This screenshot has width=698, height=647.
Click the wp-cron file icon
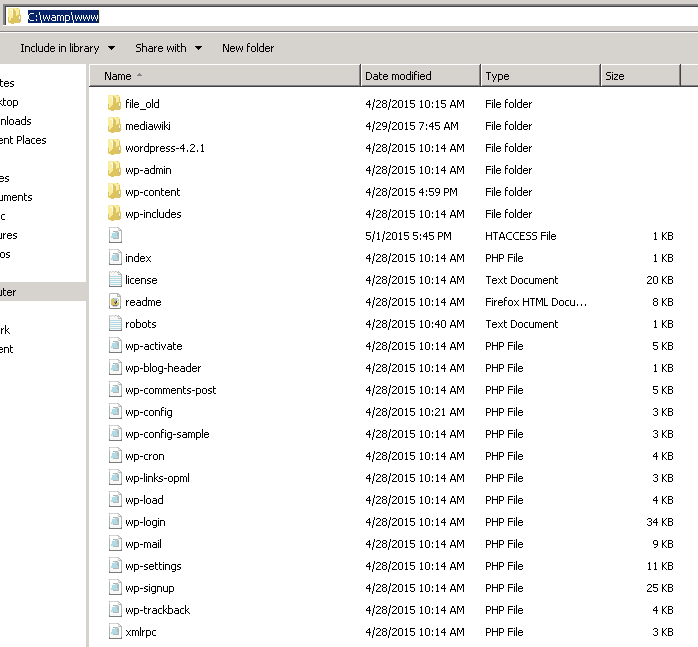(115, 455)
